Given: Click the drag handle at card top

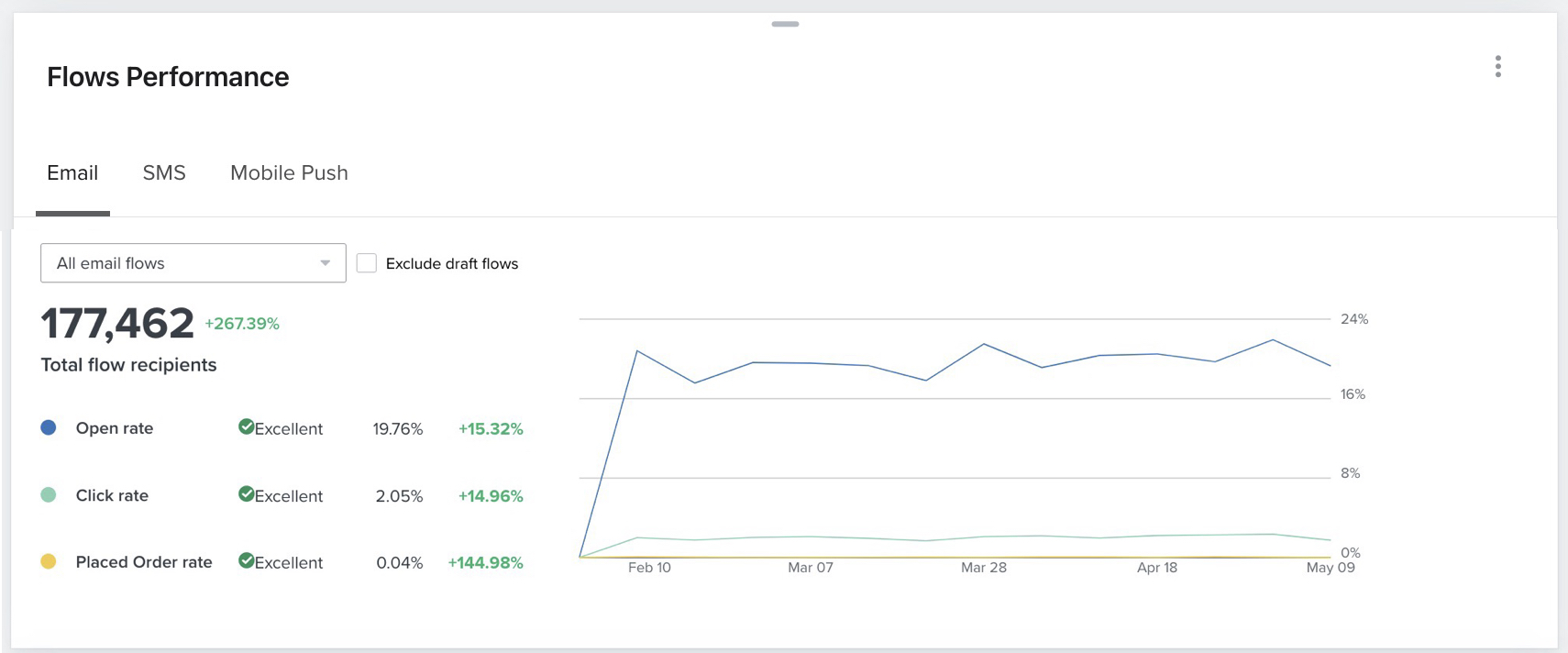Looking at the screenshot, I should (785, 24).
